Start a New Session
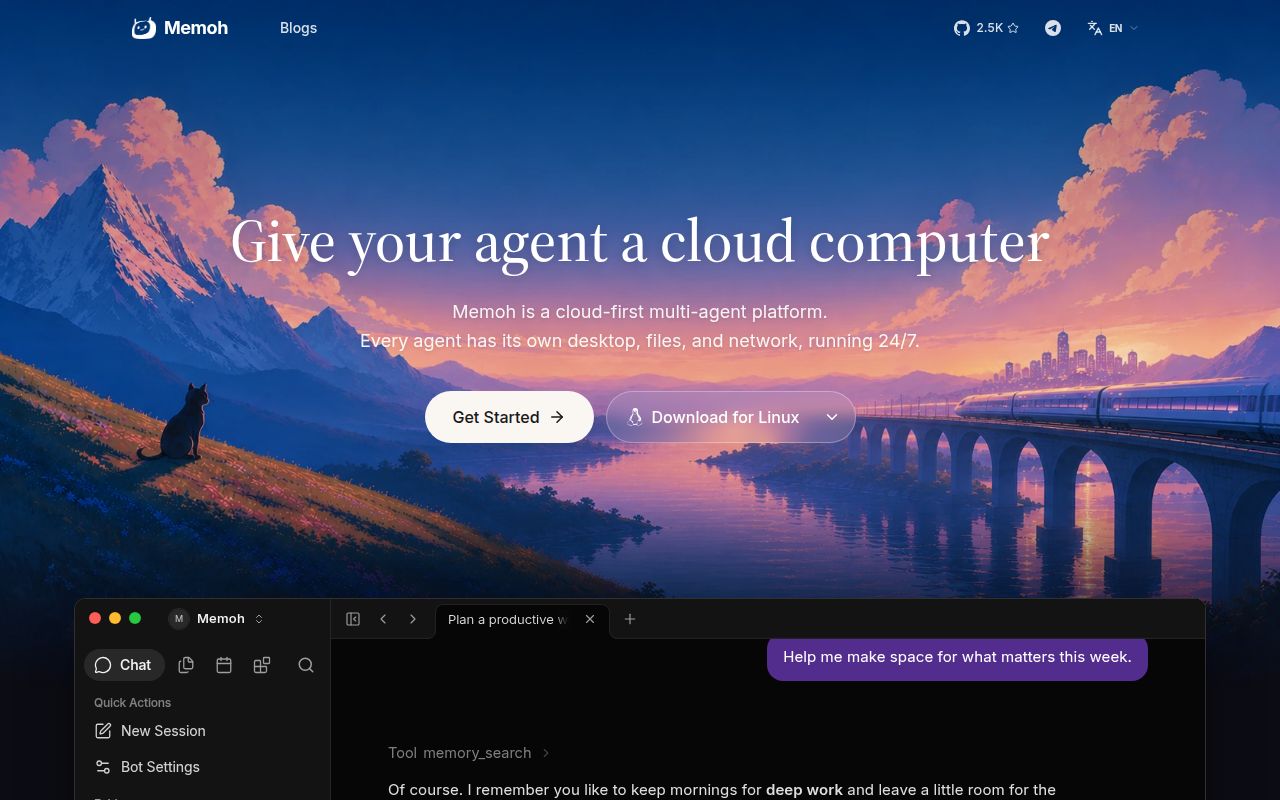Image resolution: width=1280 pixels, height=800 pixels. [x=202, y=731]
